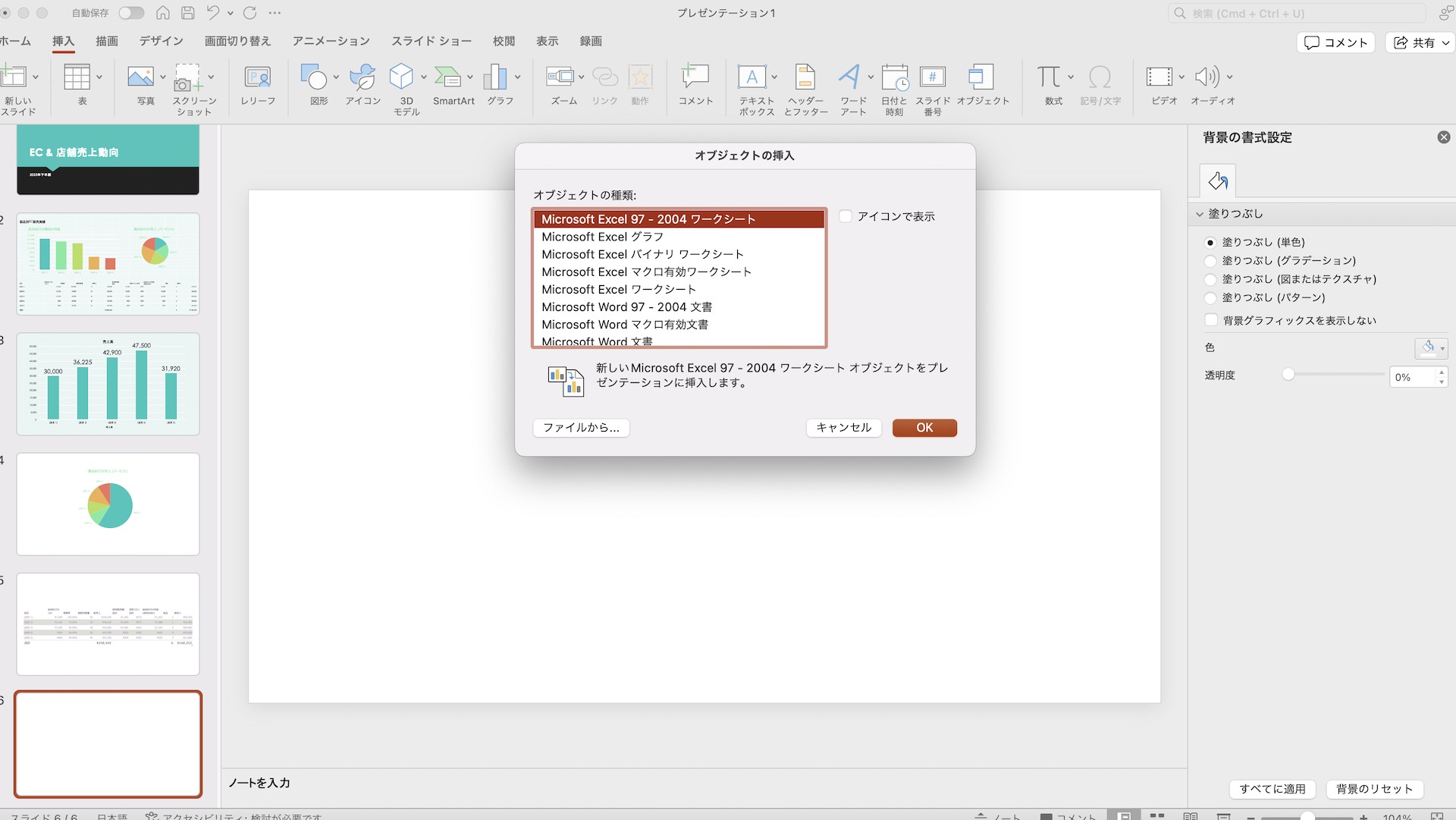Open レリーフ tool in ribbon
Image resolution: width=1456 pixels, height=820 pixels.
click(258, 77)
